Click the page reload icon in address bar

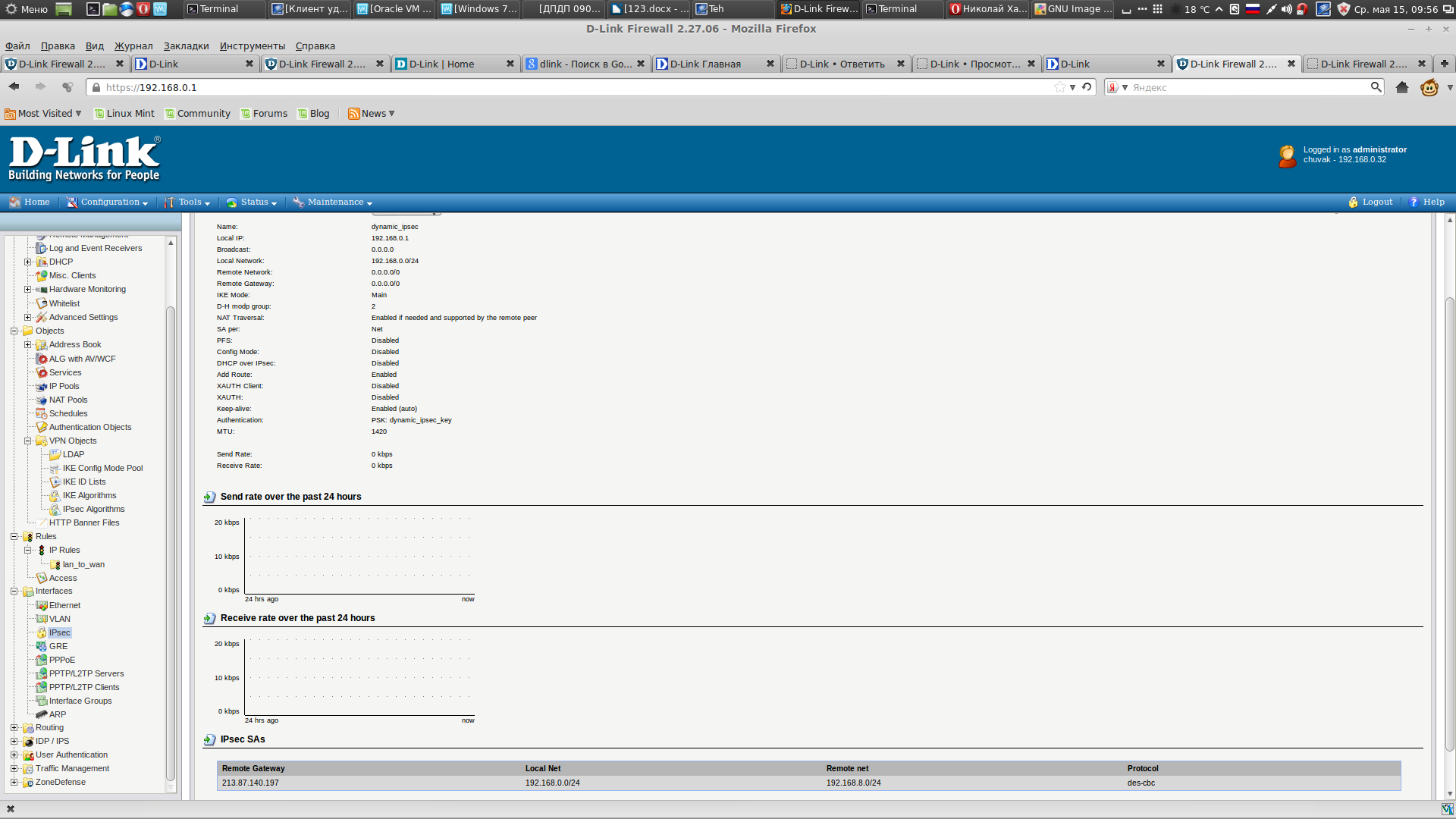[1087, 87]
